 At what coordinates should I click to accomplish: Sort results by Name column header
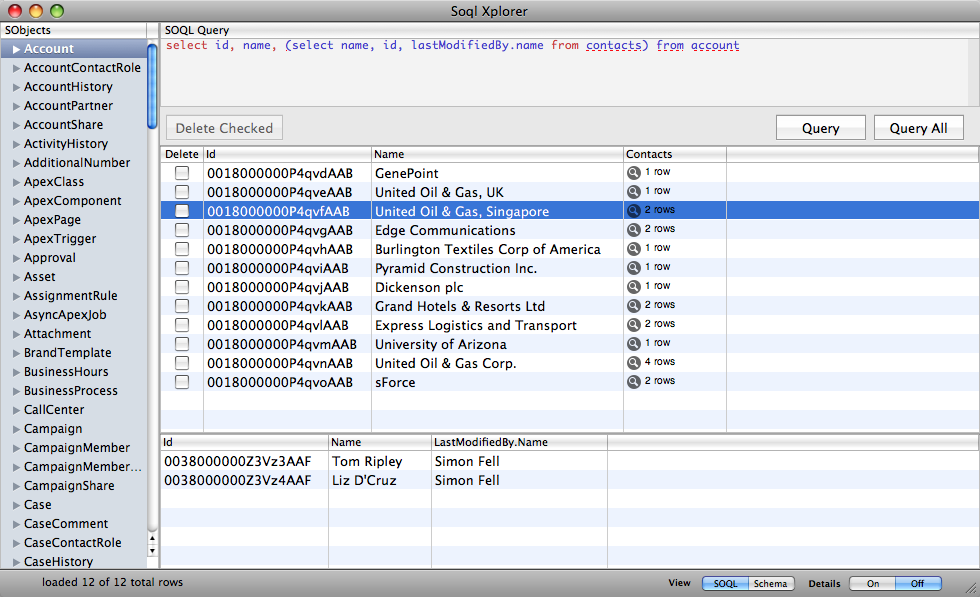[498, 154]
